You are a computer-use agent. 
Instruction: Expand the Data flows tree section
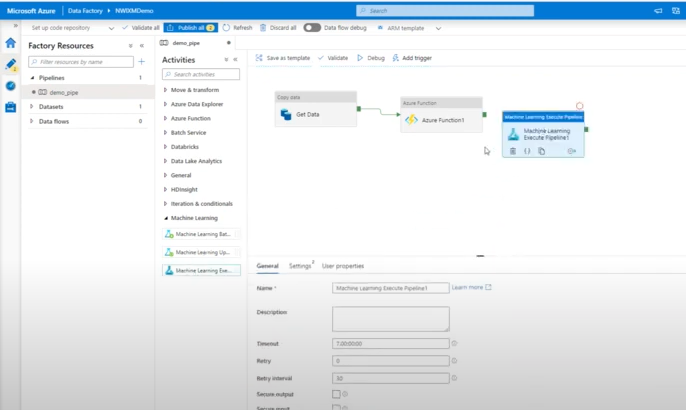[32, 121]
